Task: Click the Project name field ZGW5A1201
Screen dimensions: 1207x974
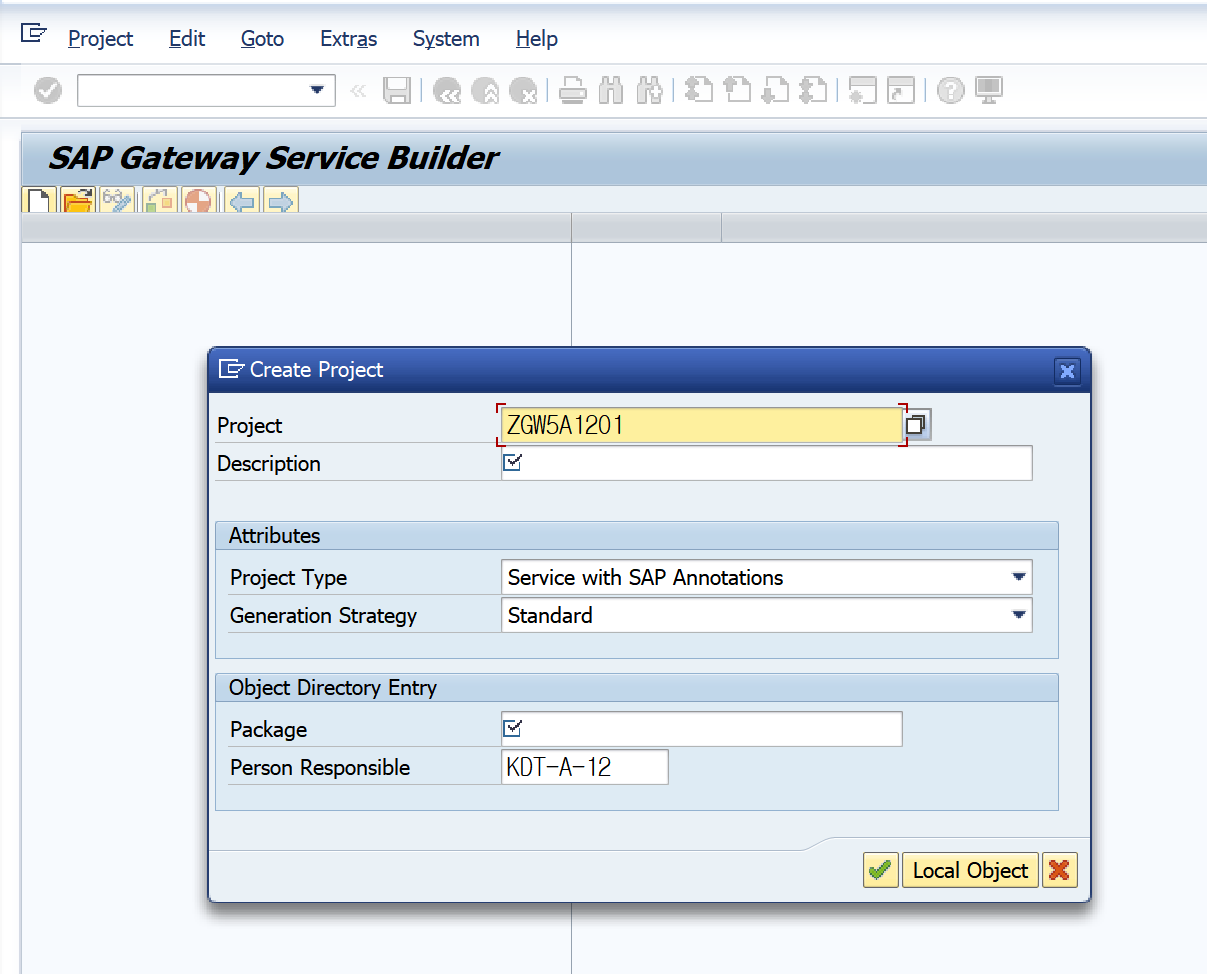Action: 702,425
